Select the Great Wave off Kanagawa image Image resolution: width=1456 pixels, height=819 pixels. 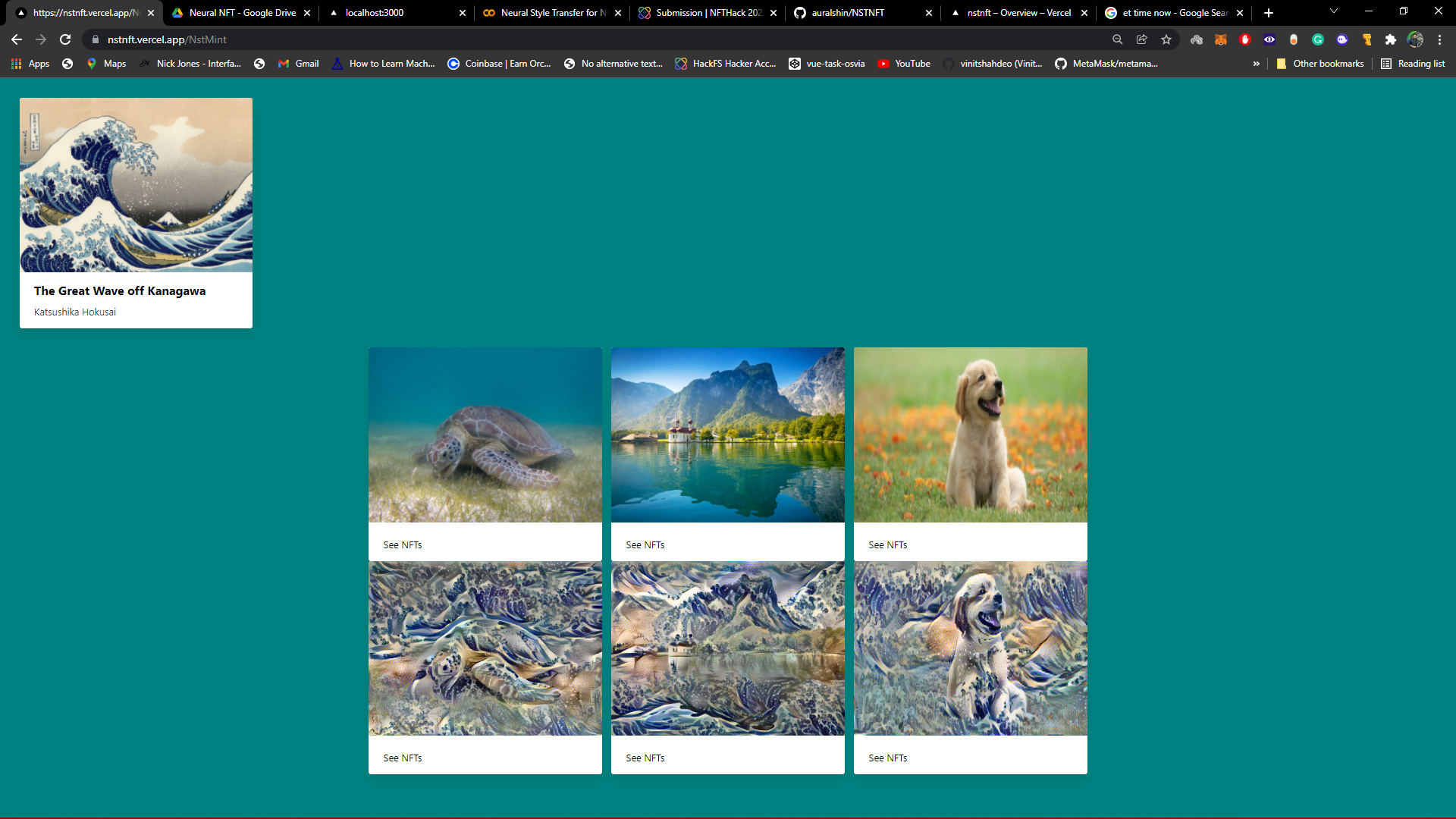pos(136,185)
